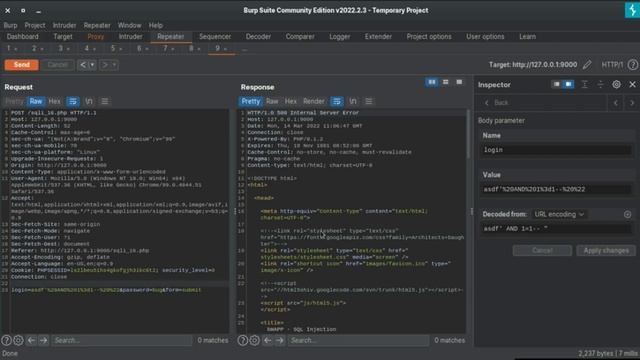Switch to top-bottom layout view
640x360 pixels.
pos(445,82)
